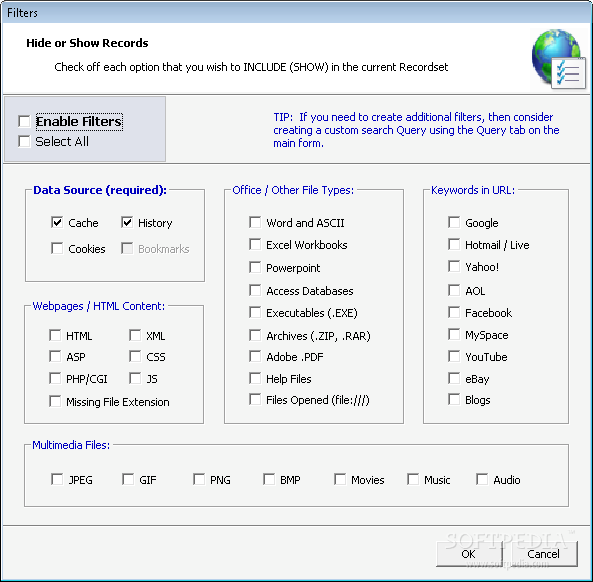Enable the Enable Filters checkbox
This screenshot has width=593, height=582.
click(x=24, y=122)
